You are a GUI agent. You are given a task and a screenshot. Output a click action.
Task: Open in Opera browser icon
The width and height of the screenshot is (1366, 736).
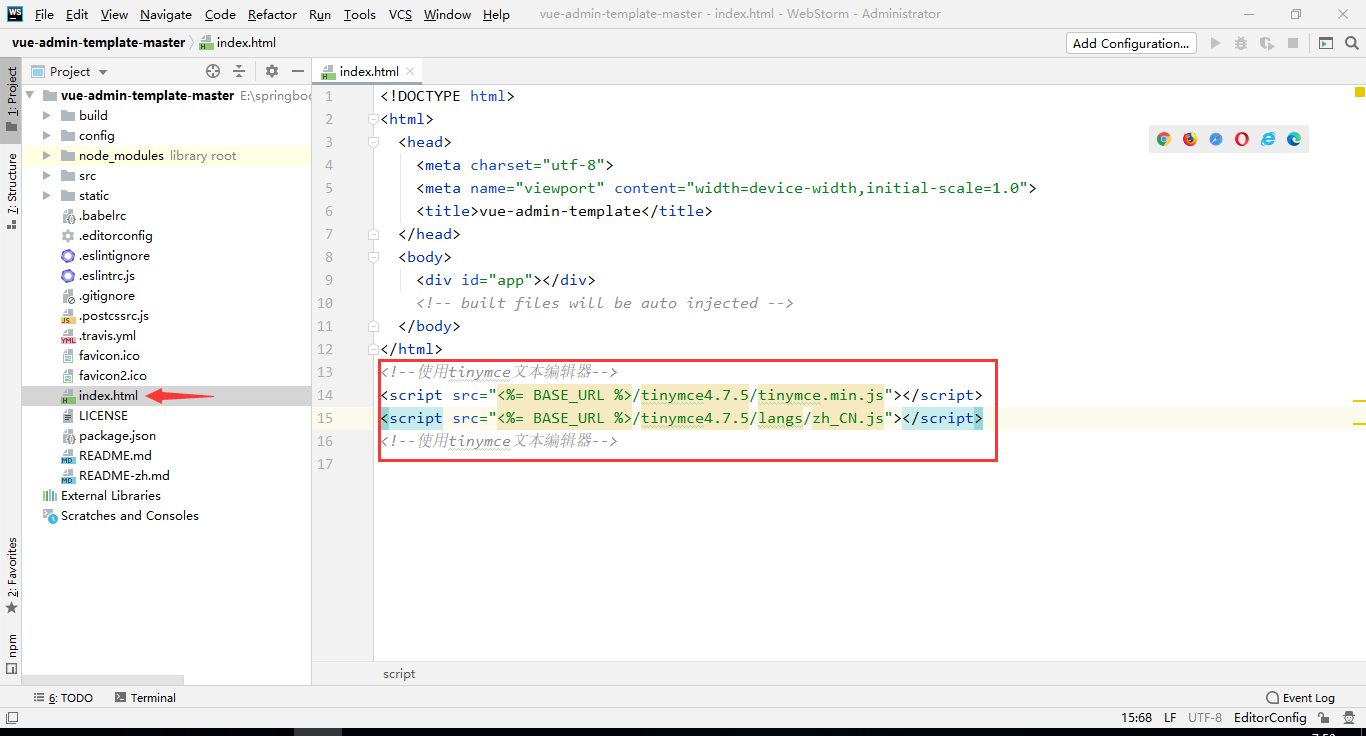[x=1242, y=139]
